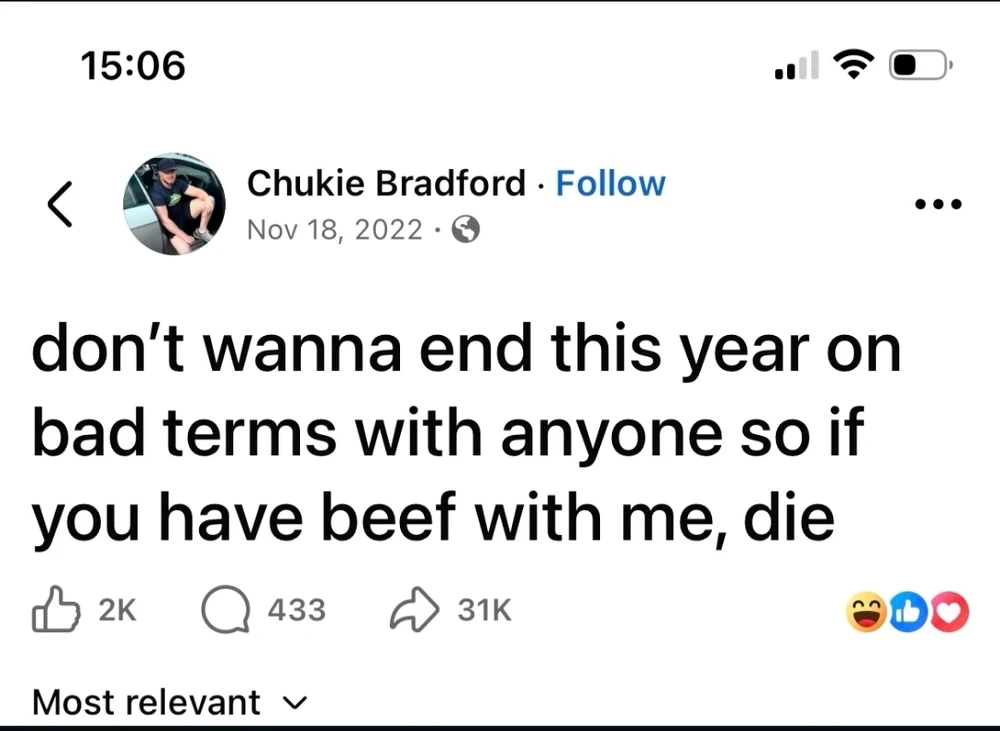The width and height of the screenshot is (1000, 731).
Task: Click the Nov 18, 2022 post date
Action: tap(334, 230)
